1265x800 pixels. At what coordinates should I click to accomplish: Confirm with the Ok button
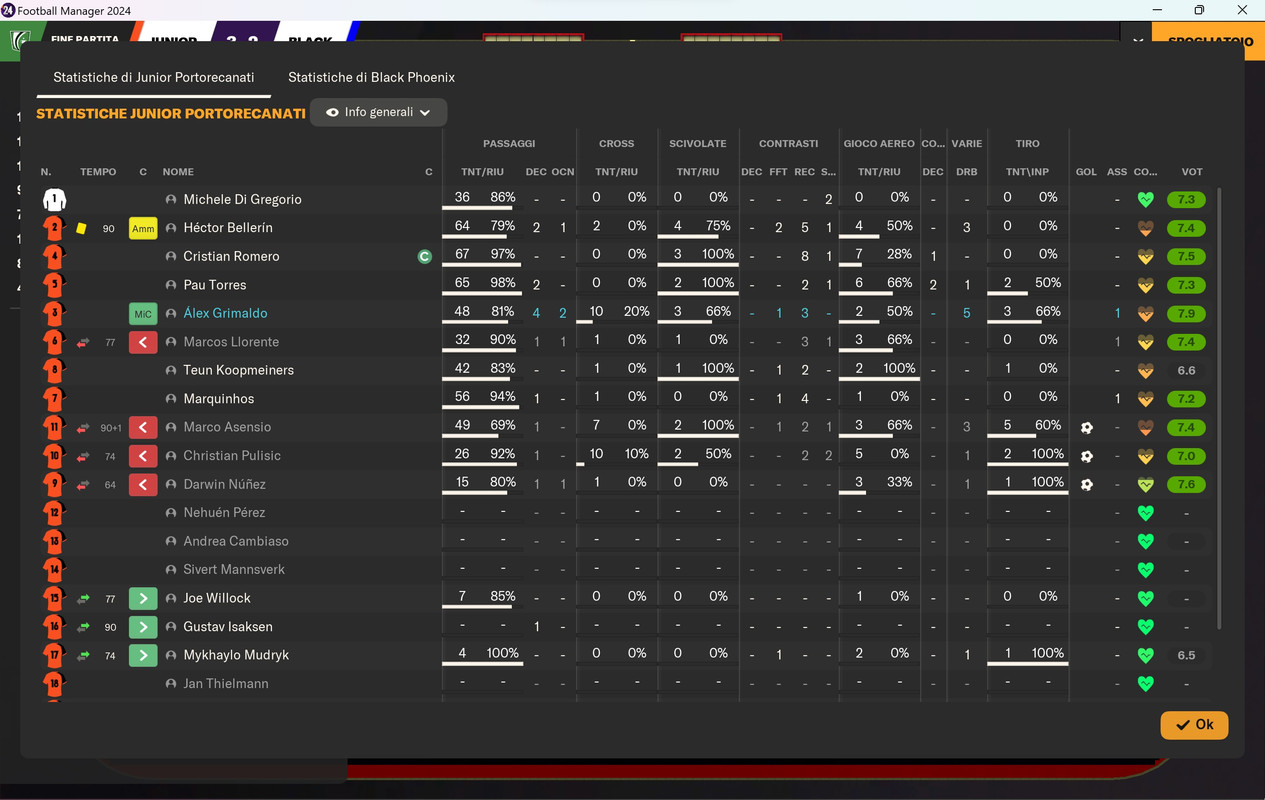1194,725
